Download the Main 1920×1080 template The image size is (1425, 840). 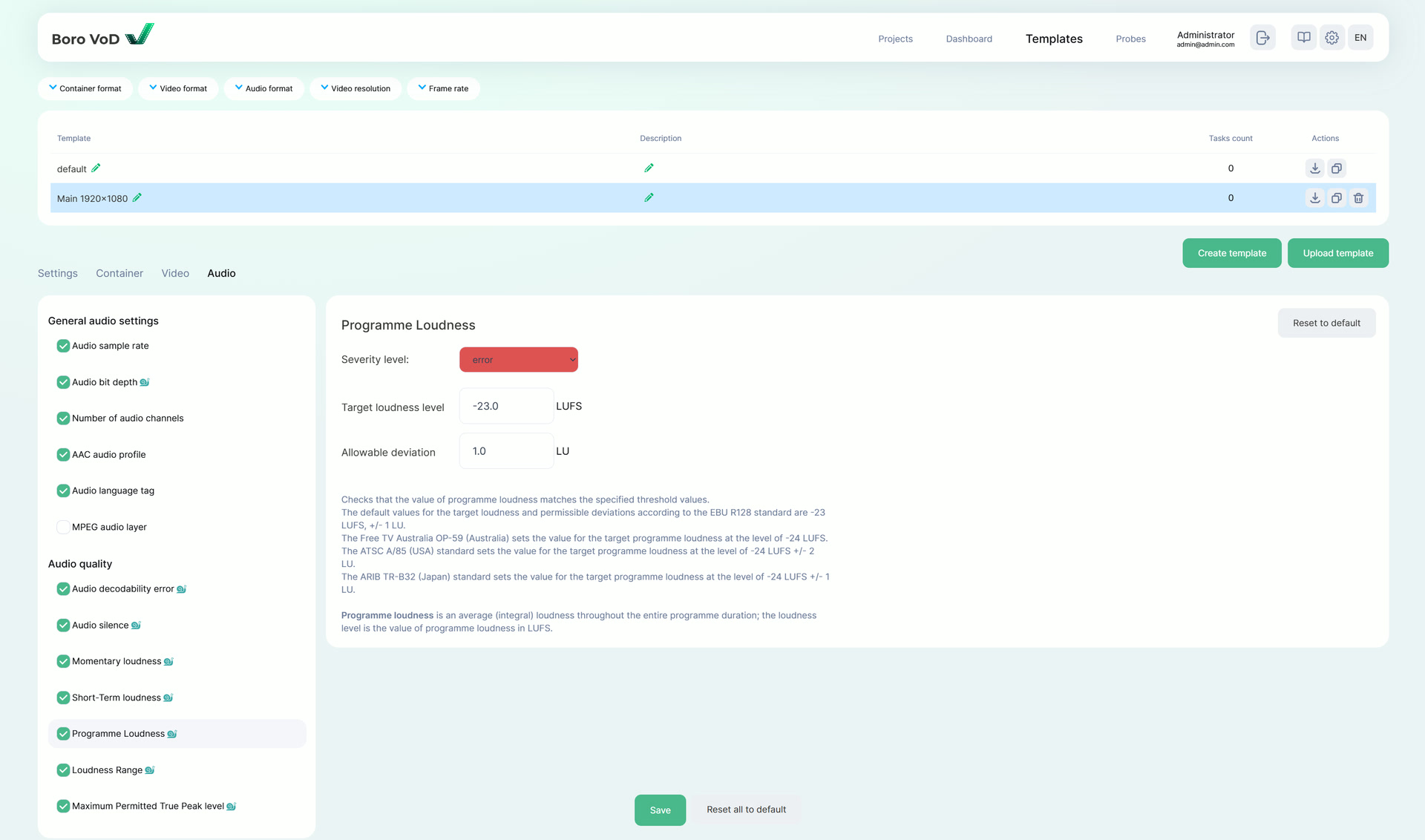(1314, 198)
